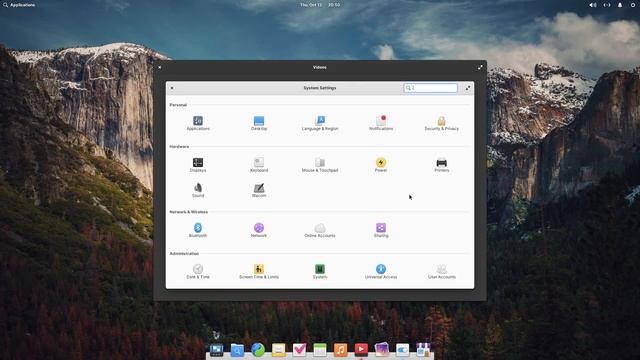
Task: Launch Files from the dock
Action: tap(237, 350)
